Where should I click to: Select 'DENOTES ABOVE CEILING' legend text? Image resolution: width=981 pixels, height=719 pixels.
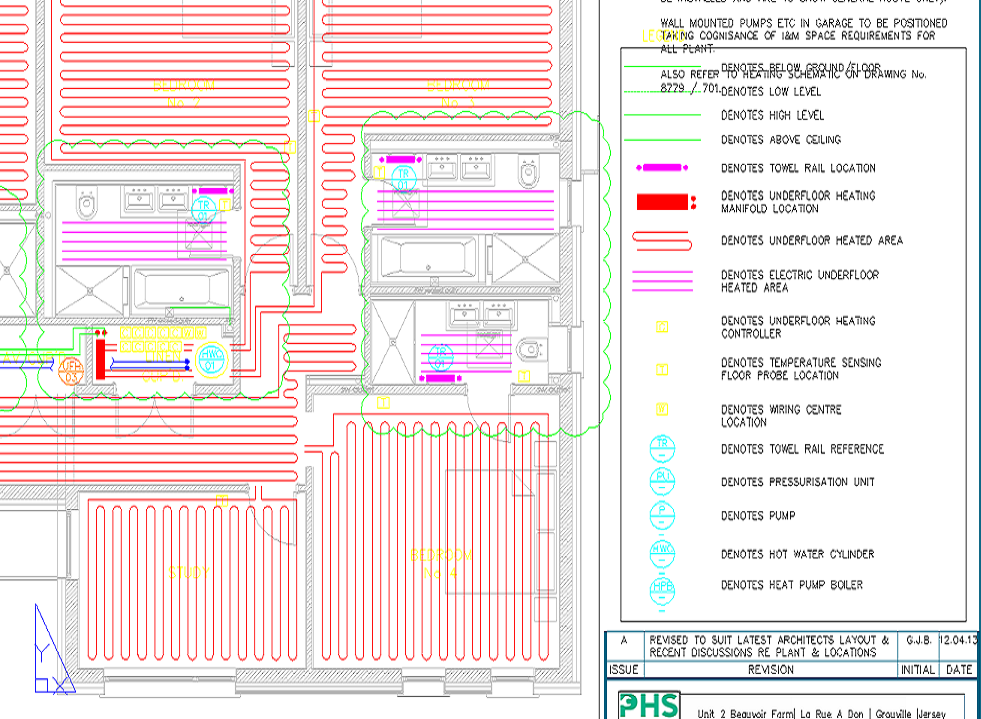pos(780,140)
